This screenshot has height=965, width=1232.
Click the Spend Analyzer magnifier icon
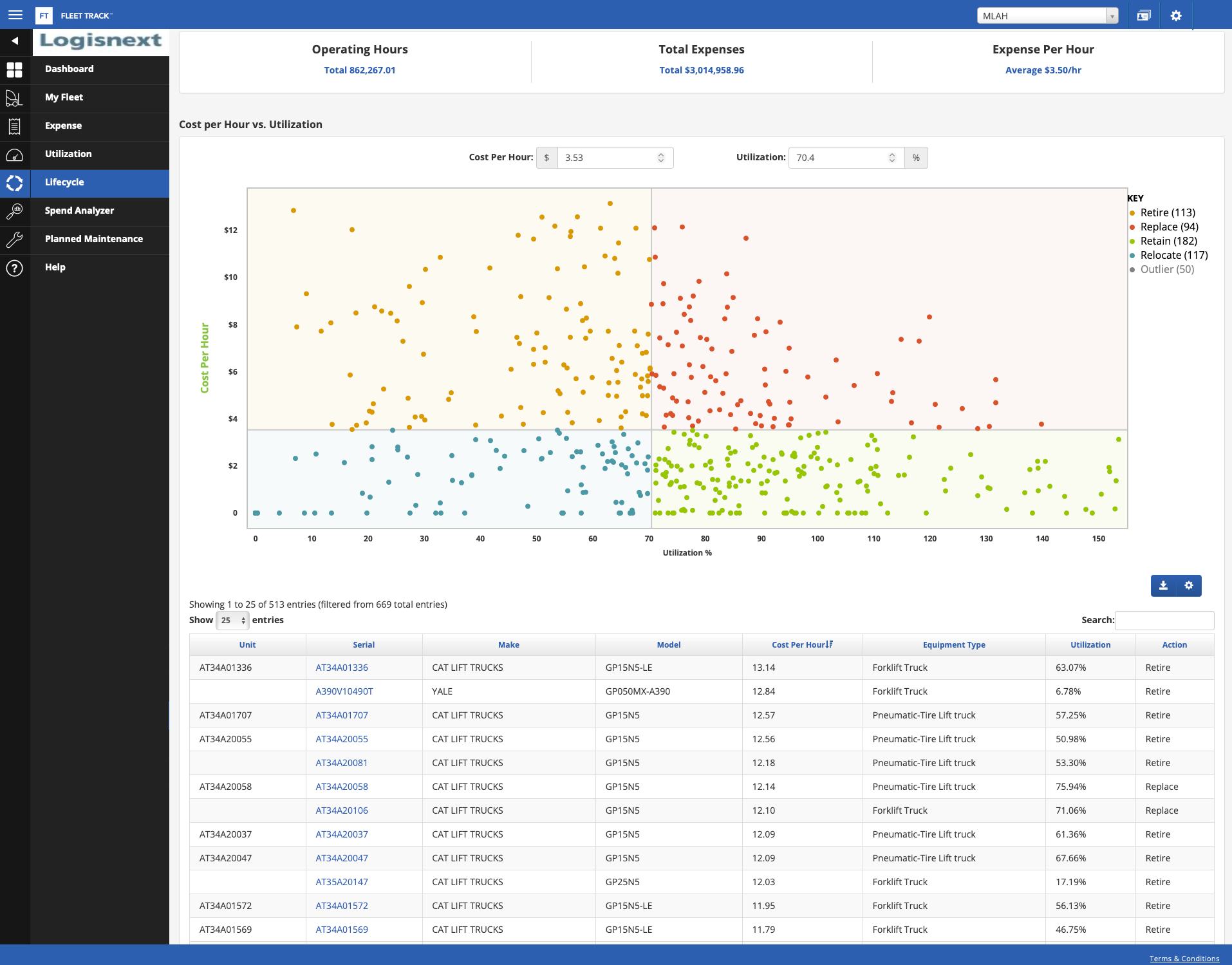[15, 211]
